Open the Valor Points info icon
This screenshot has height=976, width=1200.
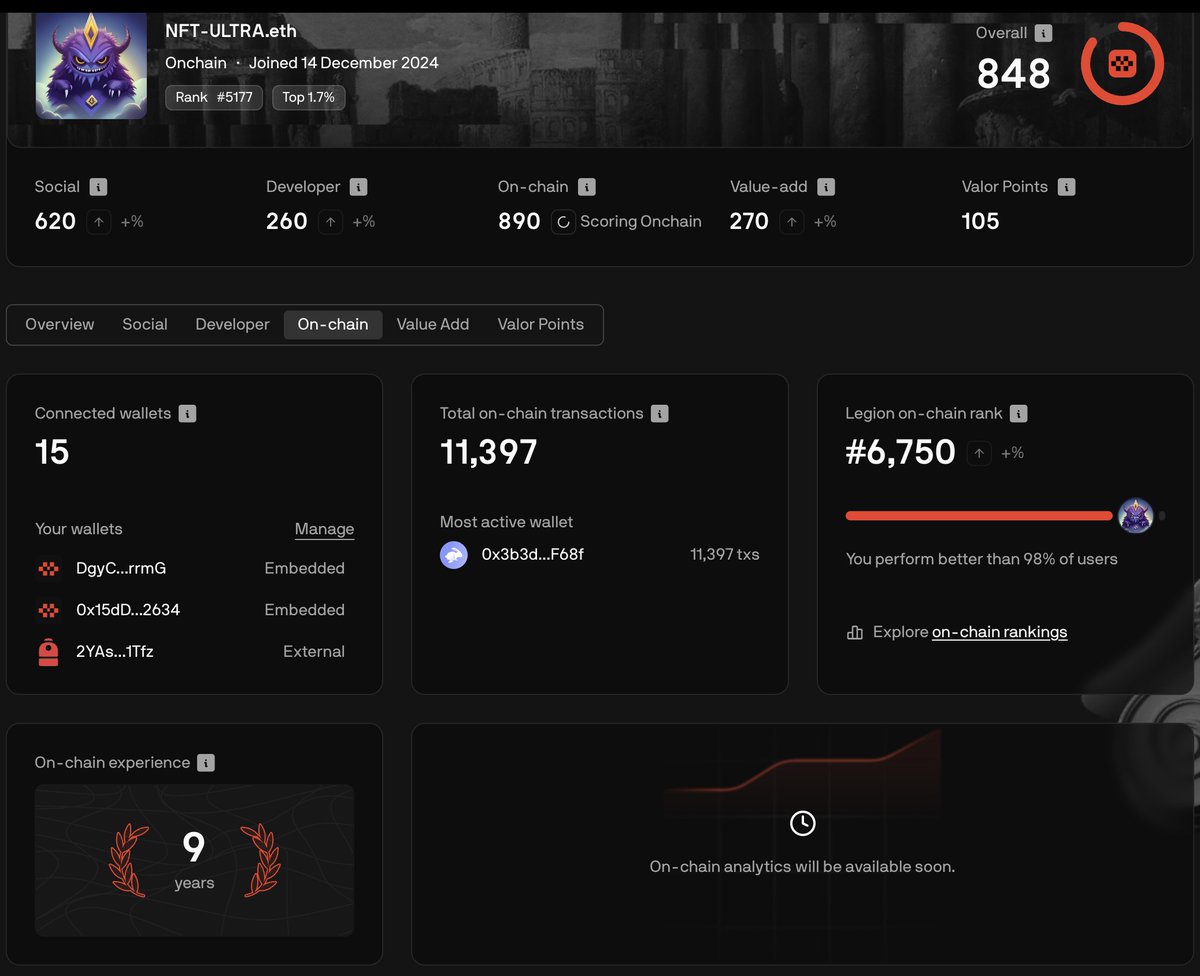pyautogui.click(x=1067, y=187)
